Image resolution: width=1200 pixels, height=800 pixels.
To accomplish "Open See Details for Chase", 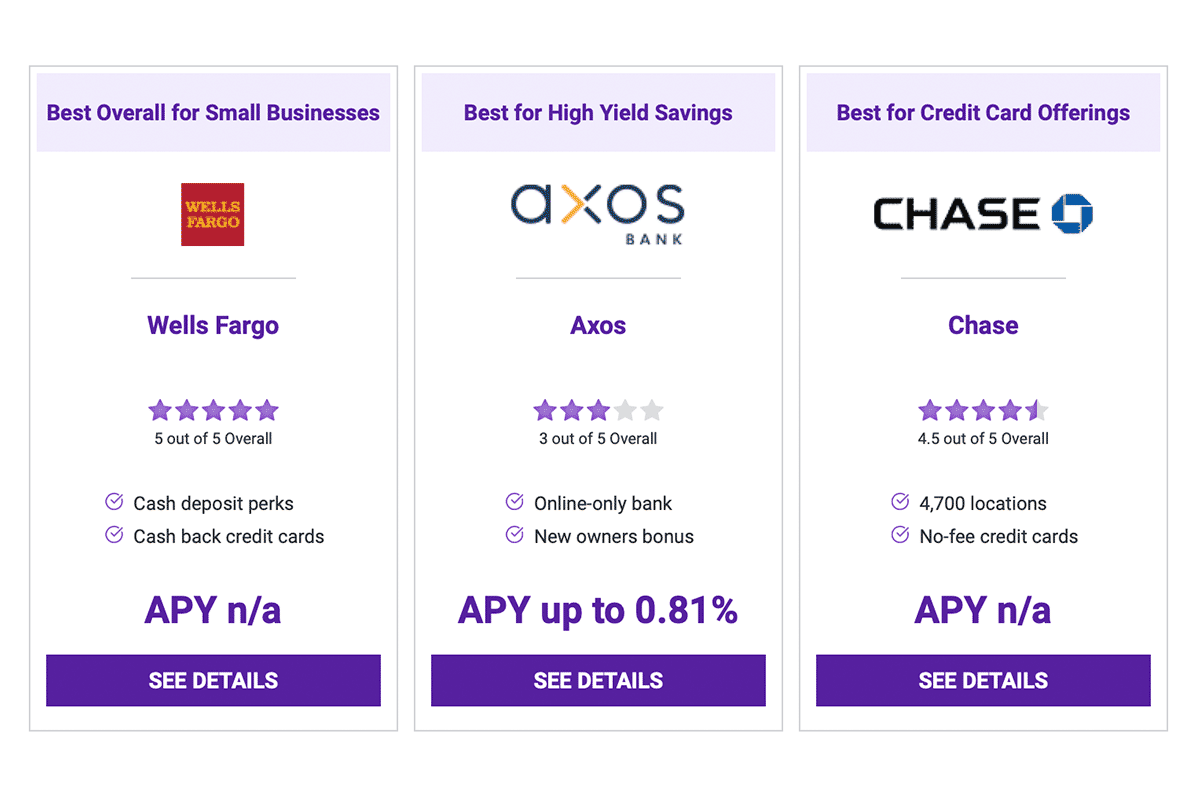I will point(983,680).
